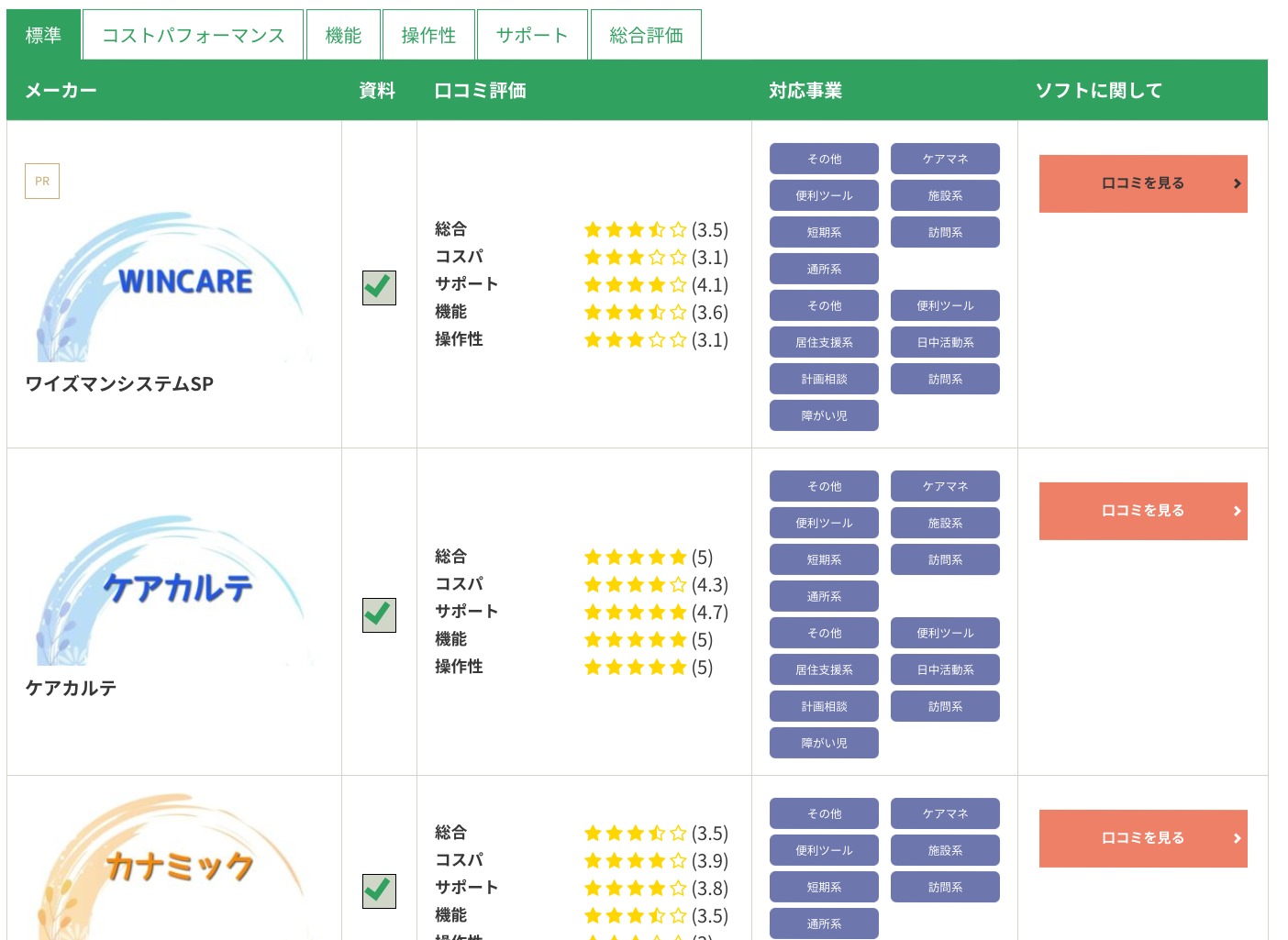The width and height of the screenshot is (1288, 940).
Task: Switch to the コストパフォーマンス tab
Action: [x=193, y=35]
